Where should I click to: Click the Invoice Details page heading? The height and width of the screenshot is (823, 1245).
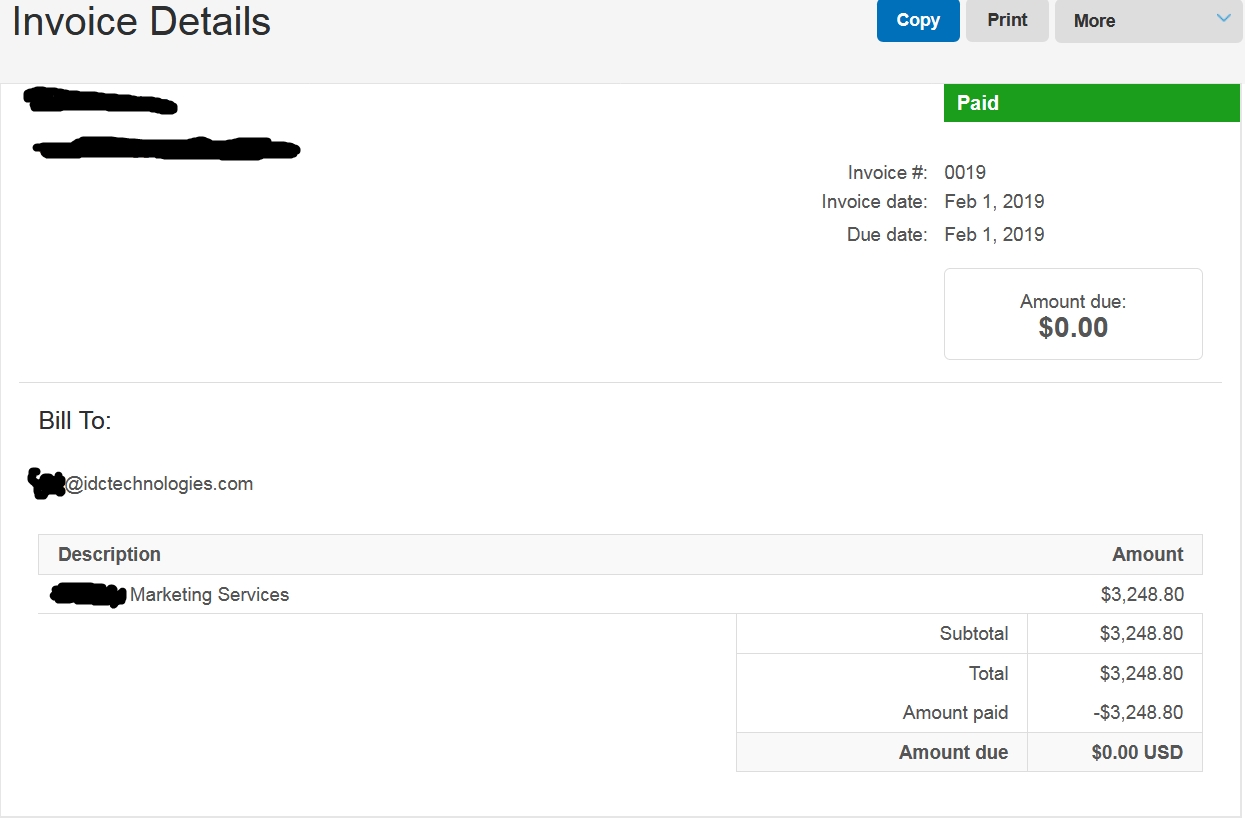141,21
